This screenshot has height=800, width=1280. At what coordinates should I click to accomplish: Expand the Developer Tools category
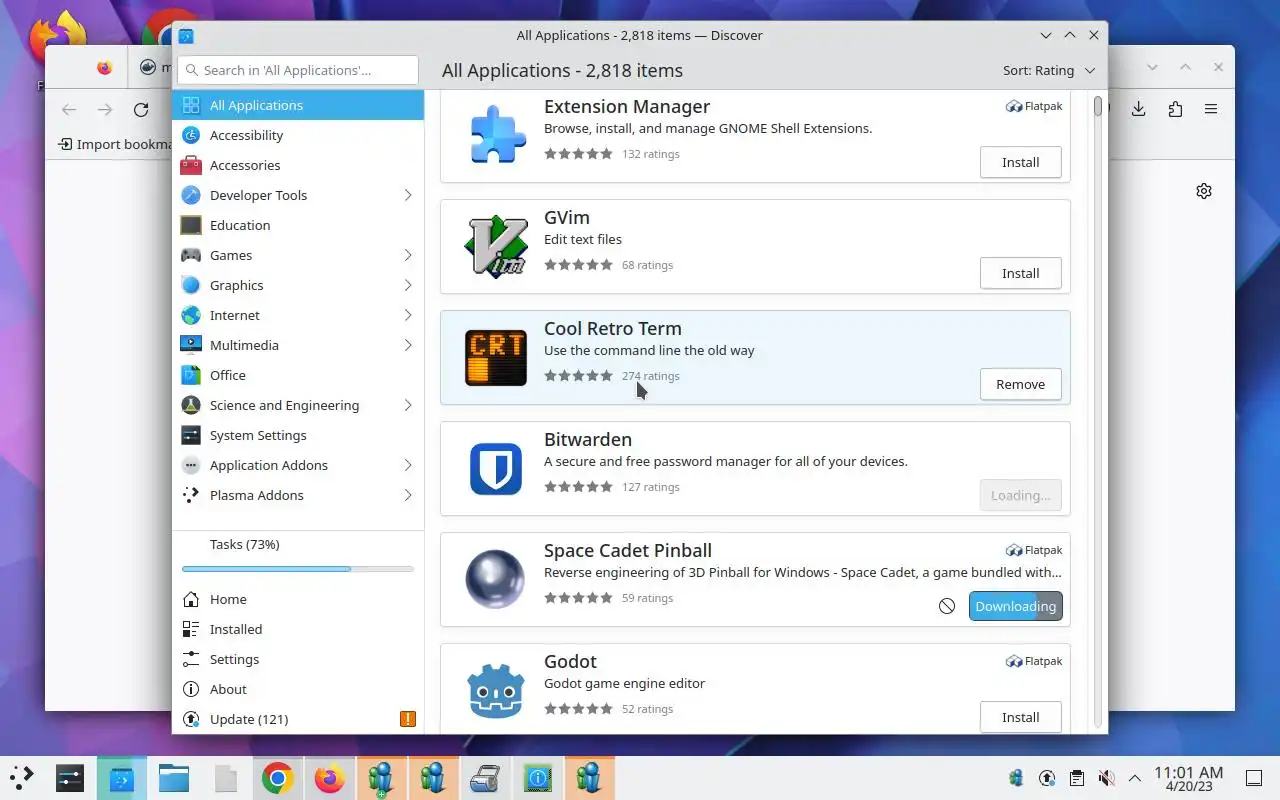pyautogui.click(x=408, y=195)
